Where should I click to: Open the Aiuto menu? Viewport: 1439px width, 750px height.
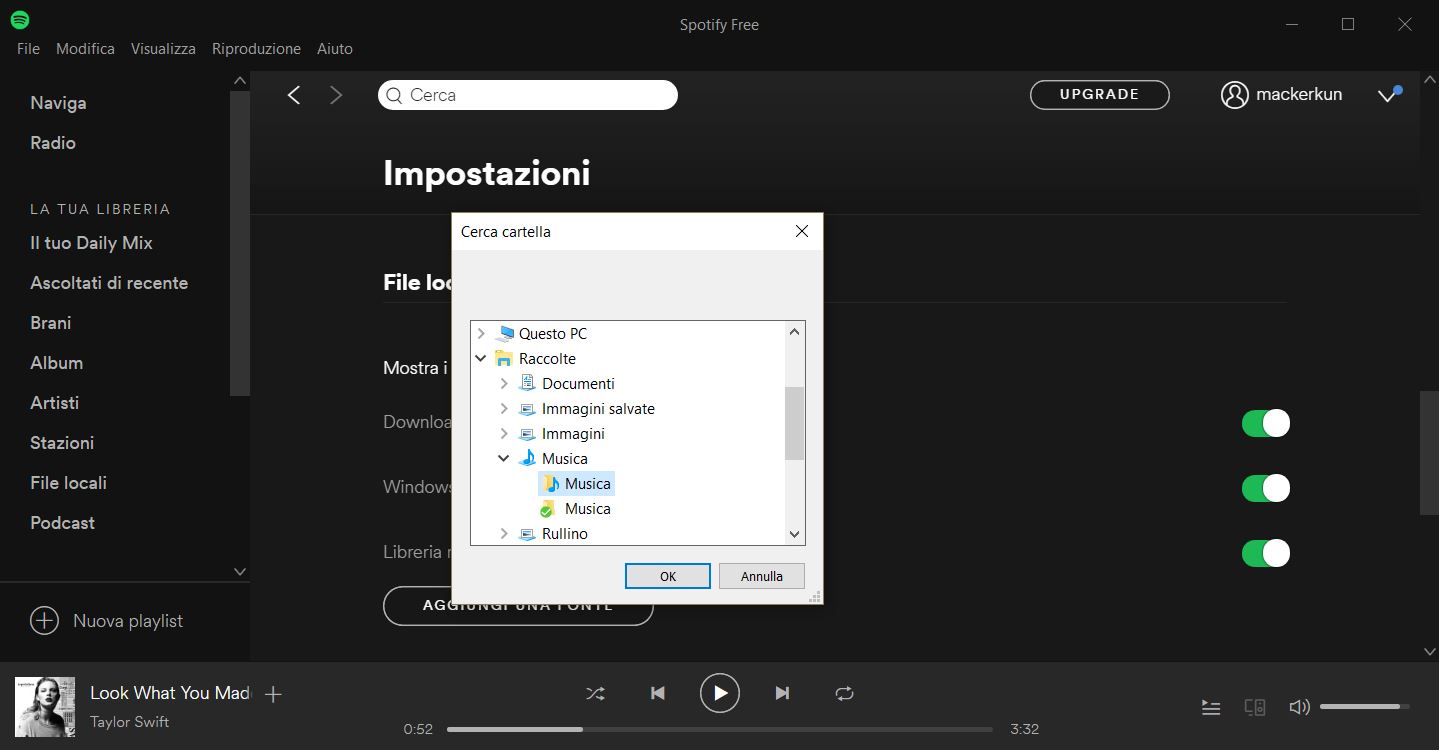point(335,49)
